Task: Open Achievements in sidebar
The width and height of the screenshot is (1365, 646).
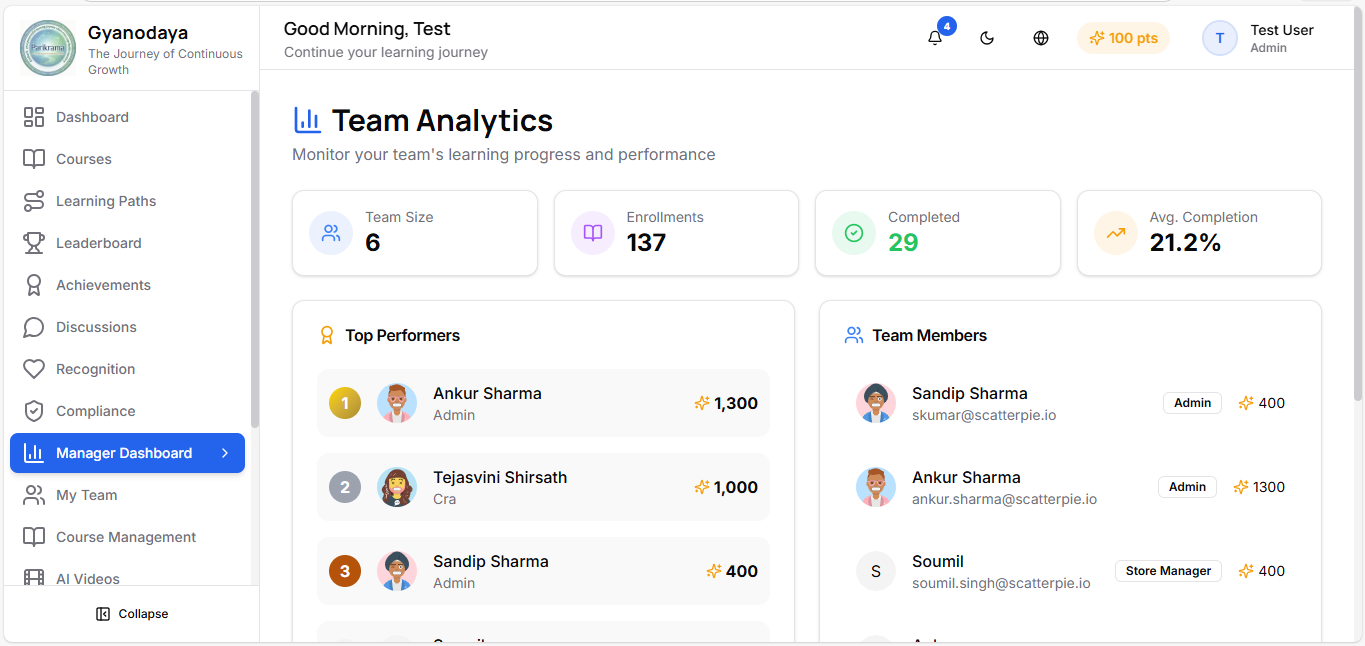Action: pos(127,285)
